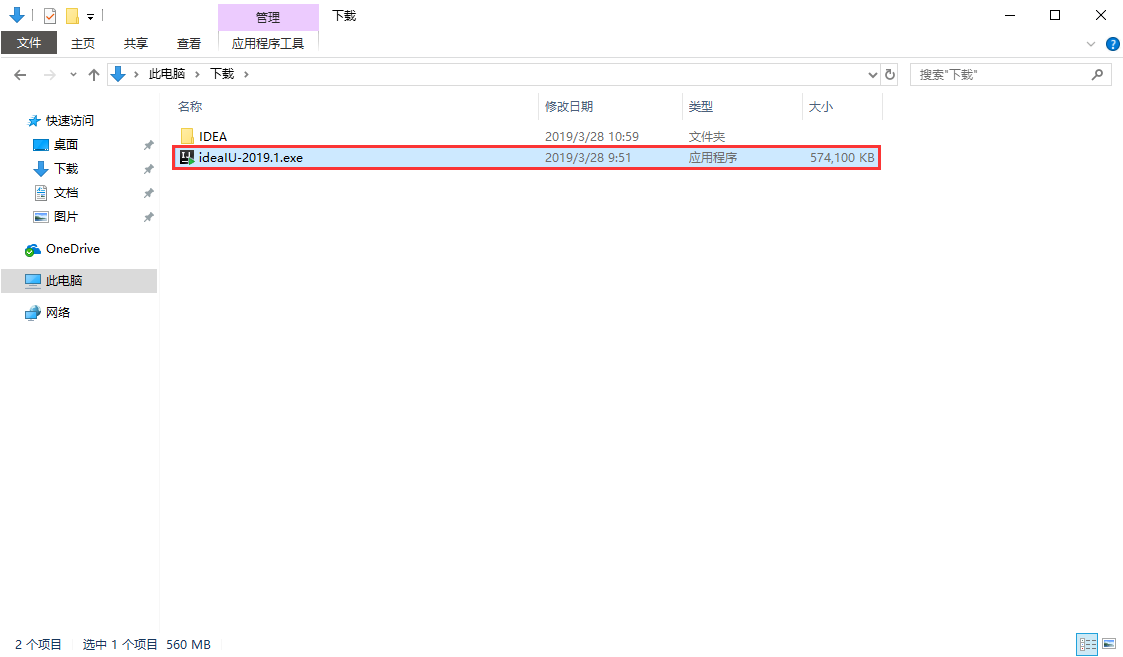Click the 574,100 KB size cell

[842, 158]
